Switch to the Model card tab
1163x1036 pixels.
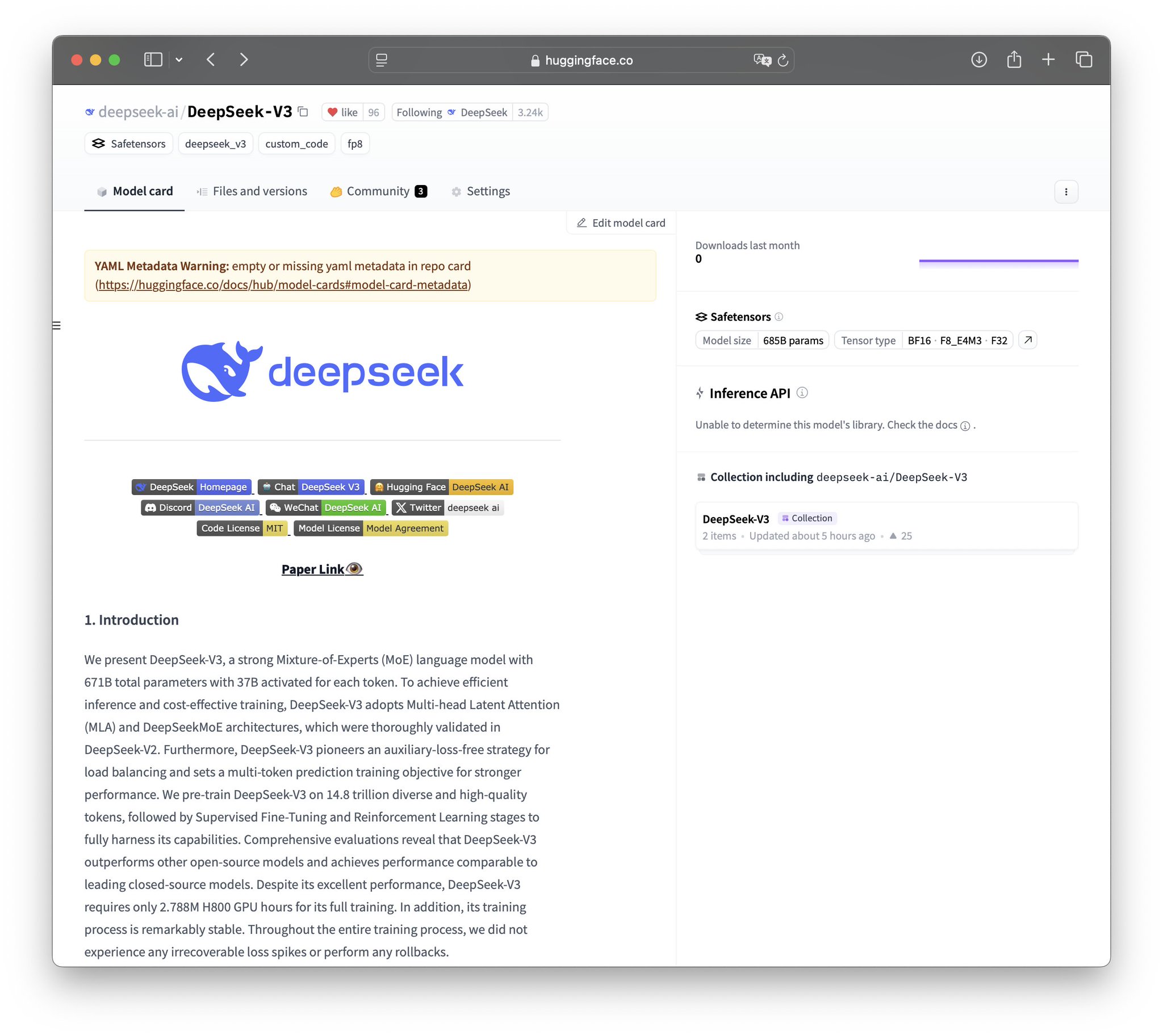(135, 191)
